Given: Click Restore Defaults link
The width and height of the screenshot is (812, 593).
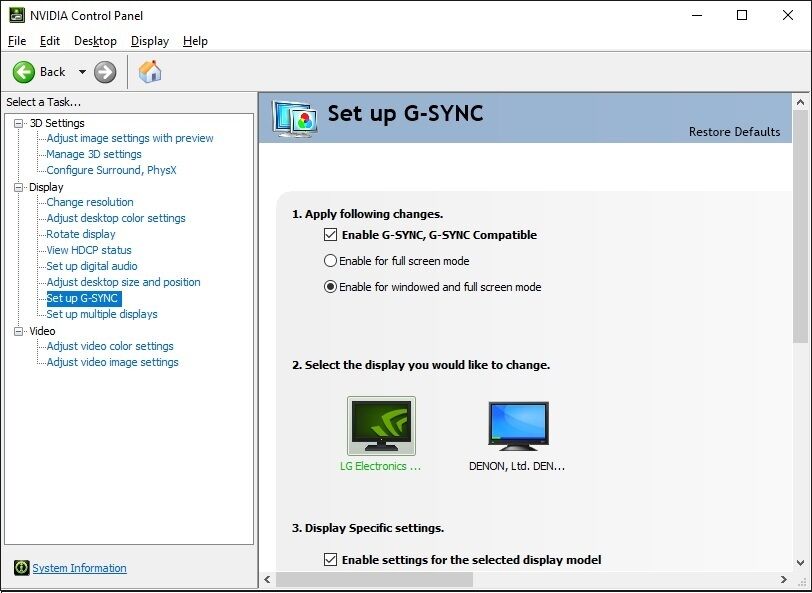Looking at the screenshot, I should tap(734, 132).
